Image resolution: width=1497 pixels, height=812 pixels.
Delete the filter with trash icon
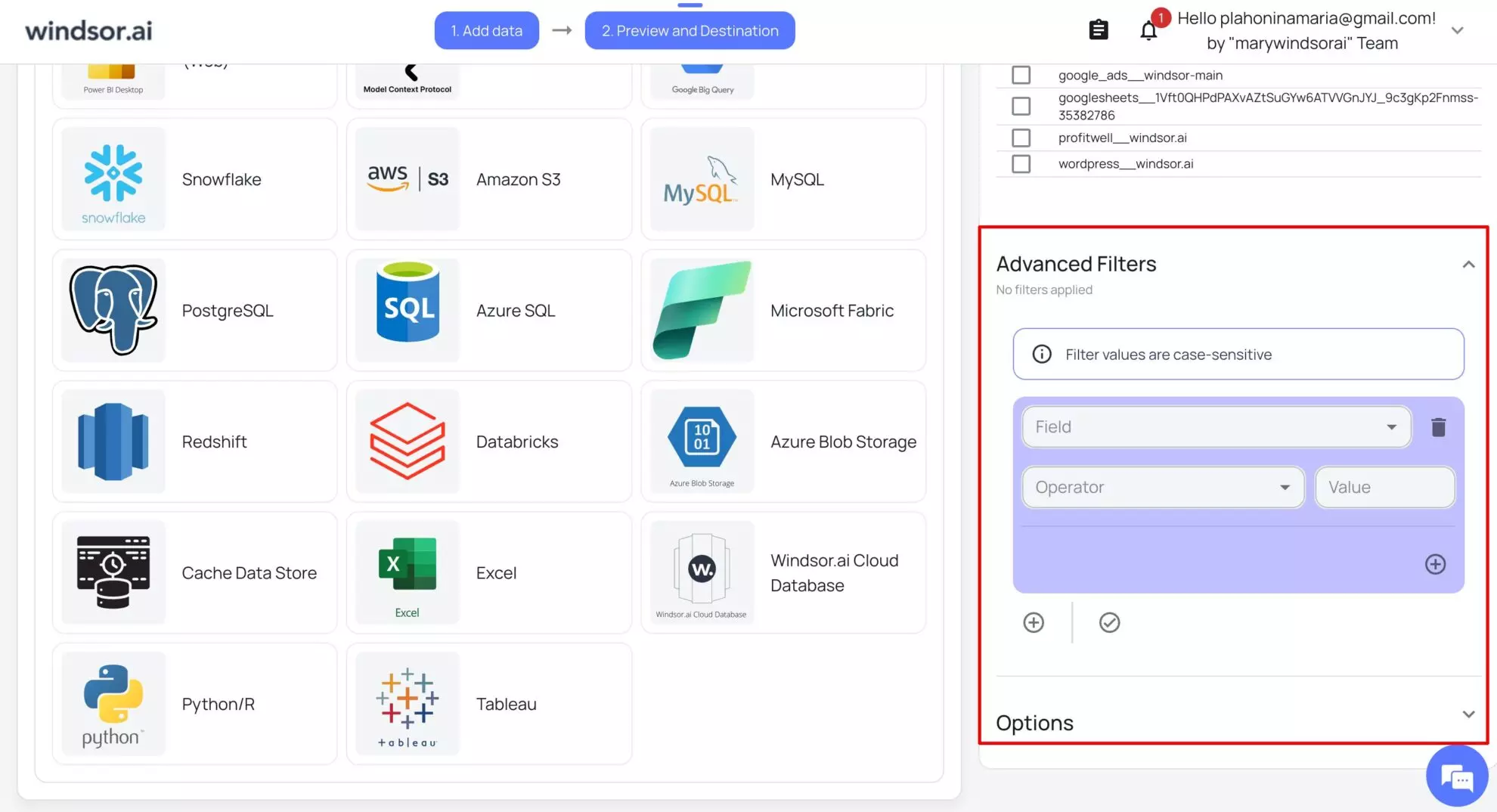pyautogui.click(x=1438, y=428)
